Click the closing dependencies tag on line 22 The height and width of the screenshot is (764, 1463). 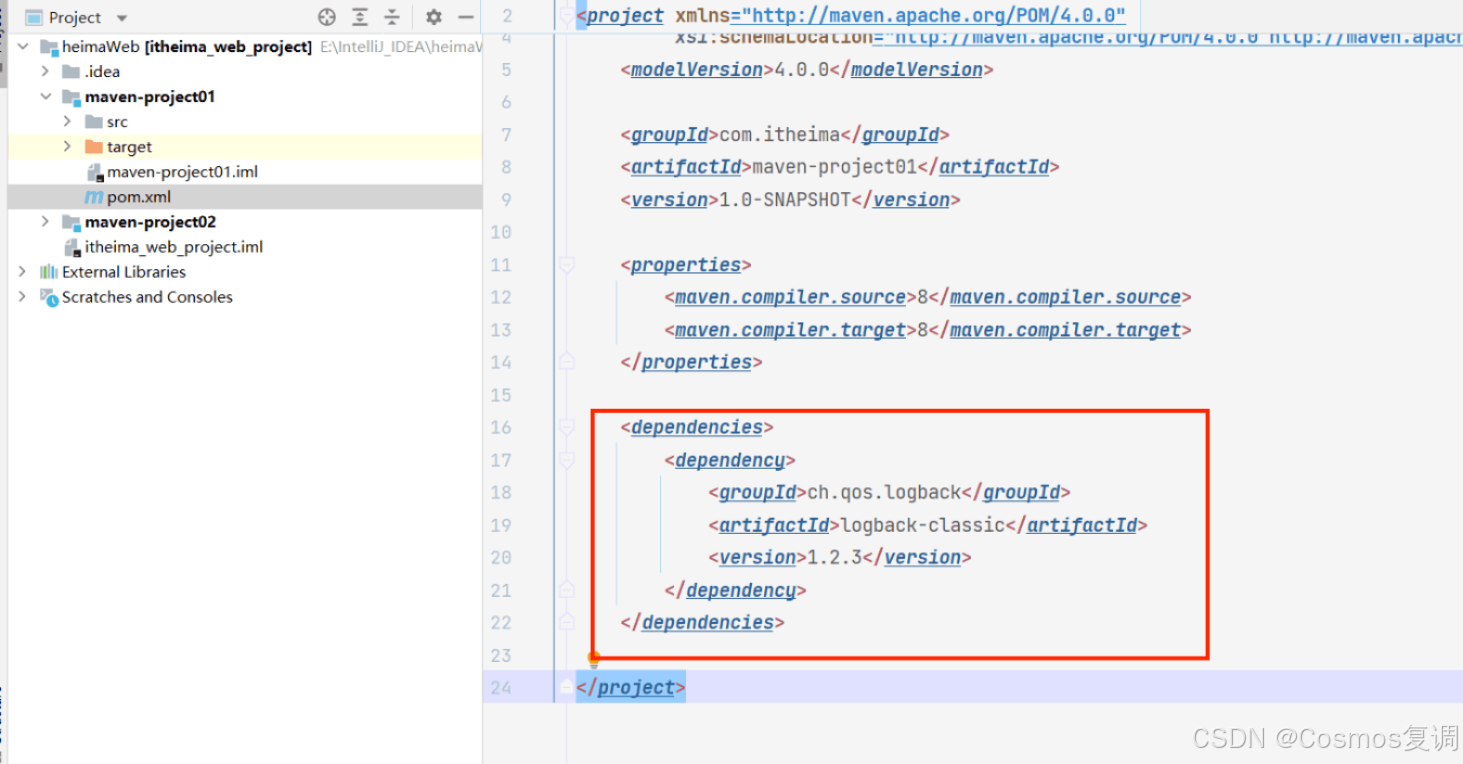coord(702,622)
